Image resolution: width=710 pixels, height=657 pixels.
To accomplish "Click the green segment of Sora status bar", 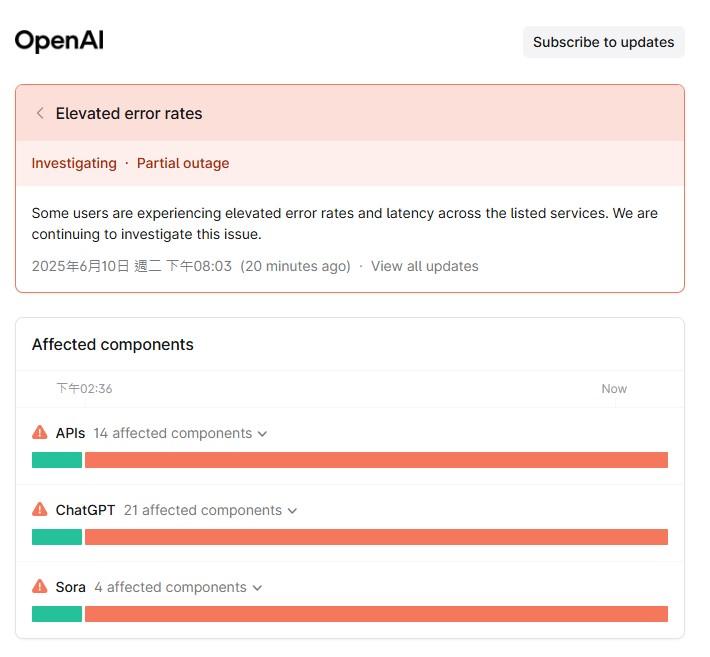I will tap(57, 614).
